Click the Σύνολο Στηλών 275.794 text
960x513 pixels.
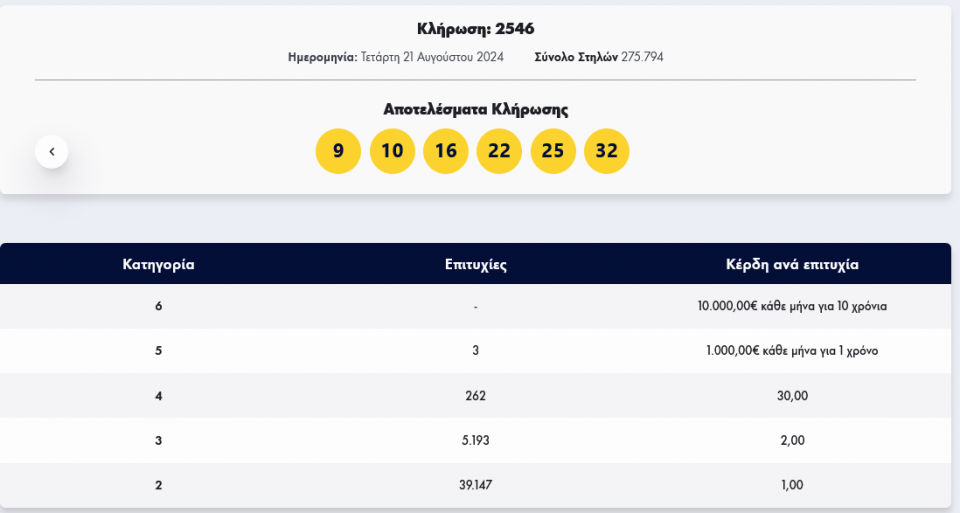click(x=599, y=57)
